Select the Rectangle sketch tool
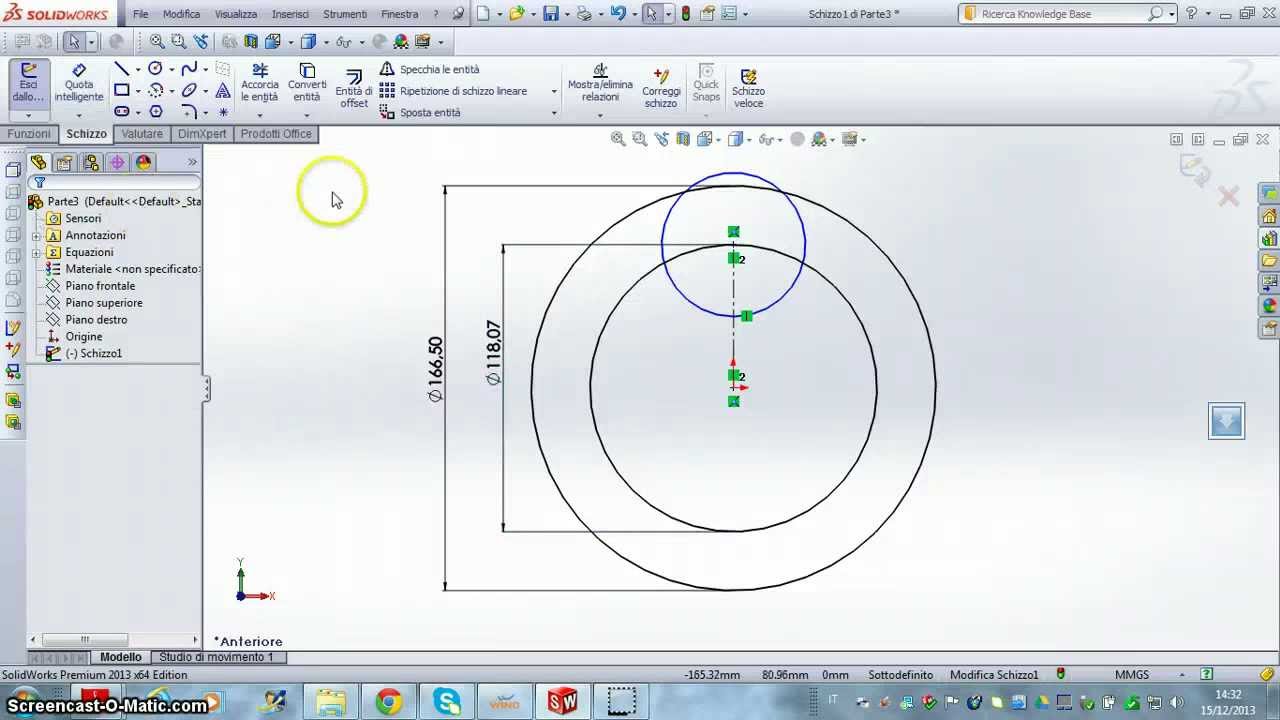 click(122, 90)
